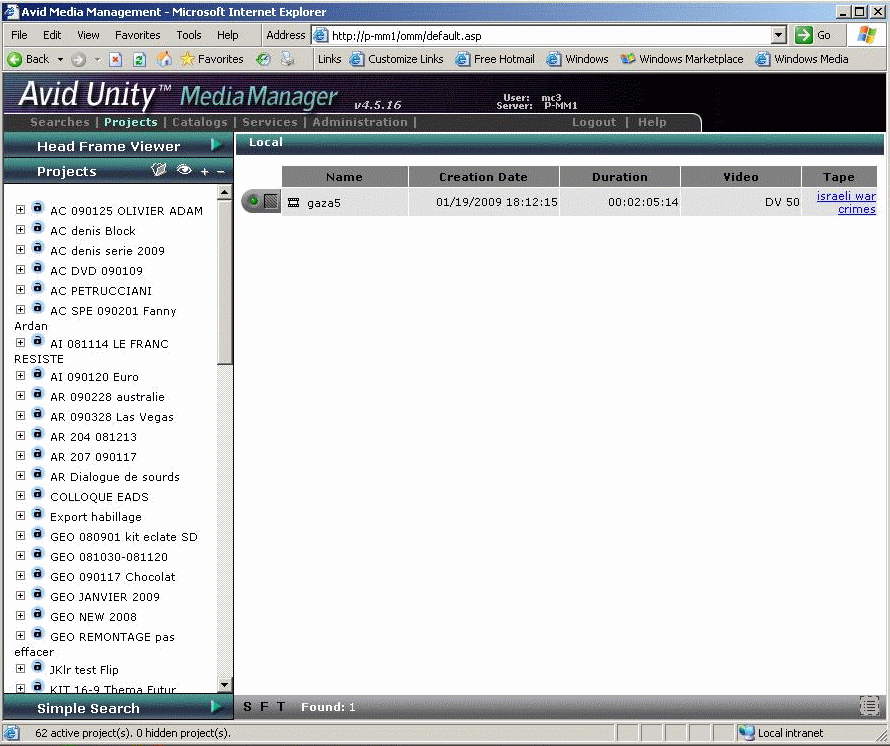Click the T button in bottom bar
The image size is (890, 746).
tap(281, 707)
